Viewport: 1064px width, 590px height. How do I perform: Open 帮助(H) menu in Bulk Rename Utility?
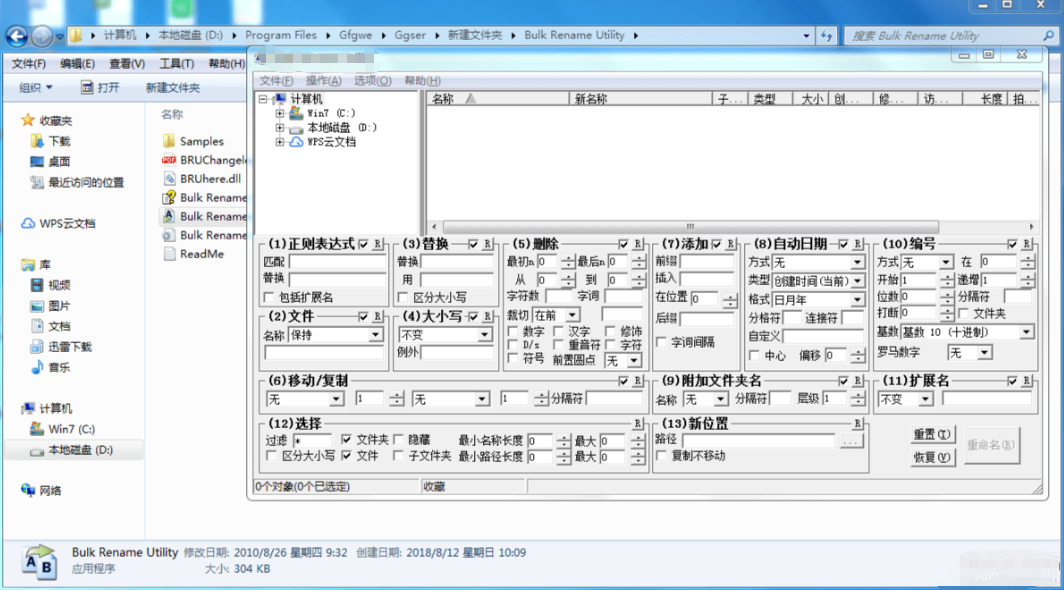pyautogui.click(x=422, y=81)
